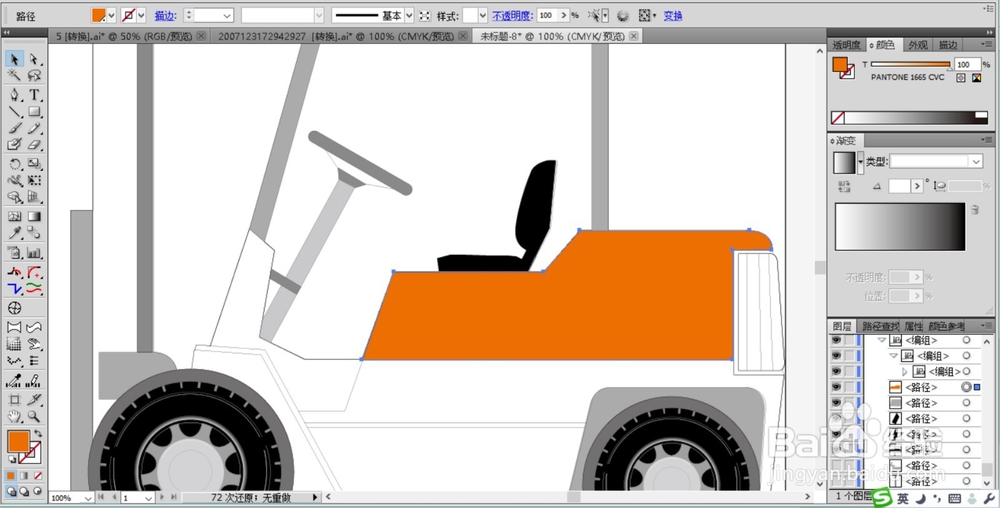Select the Pen tool
The height and width of the screenshot is (508, 1000).
14,95
